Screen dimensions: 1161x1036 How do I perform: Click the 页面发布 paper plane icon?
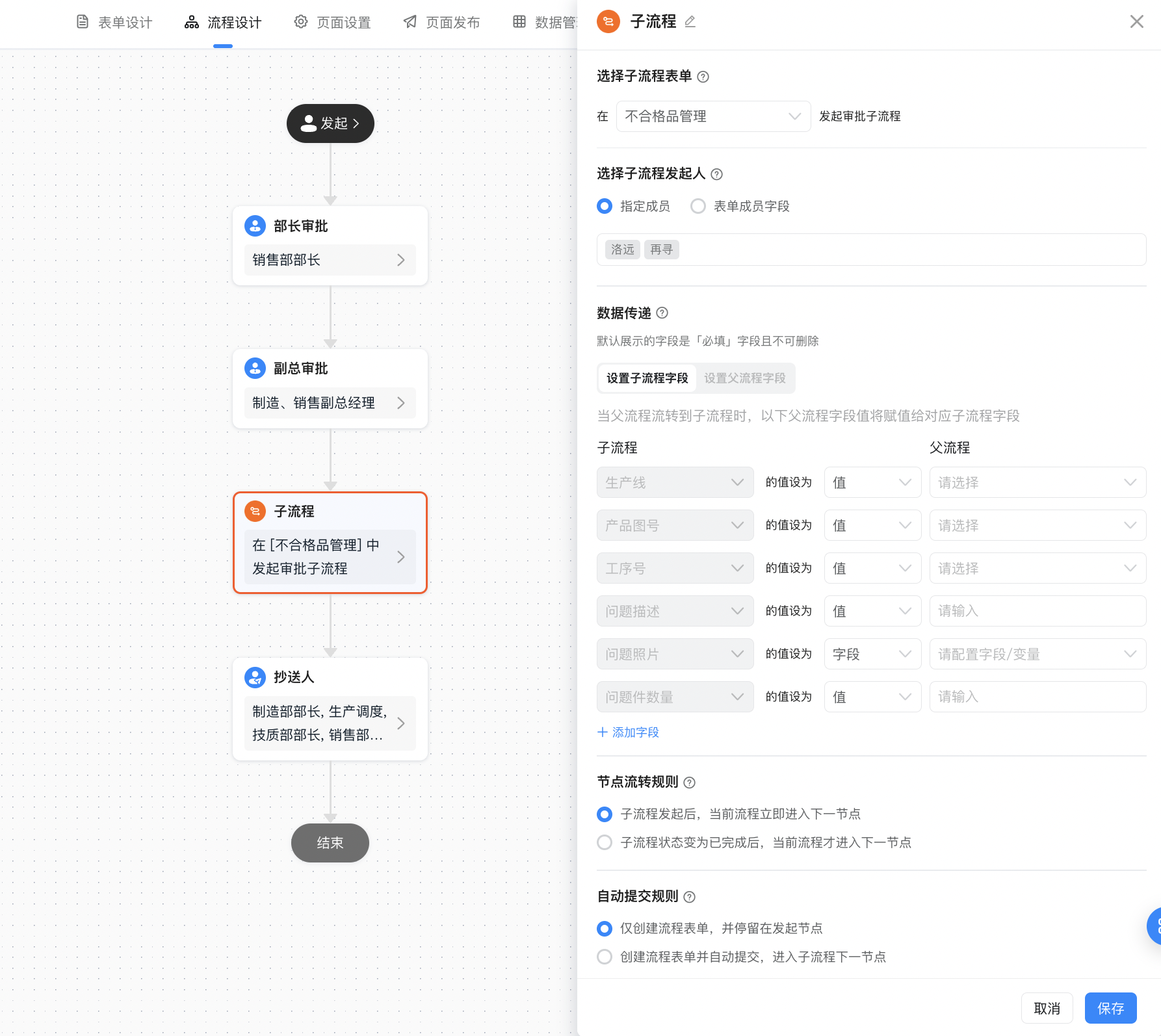[410, 22]
